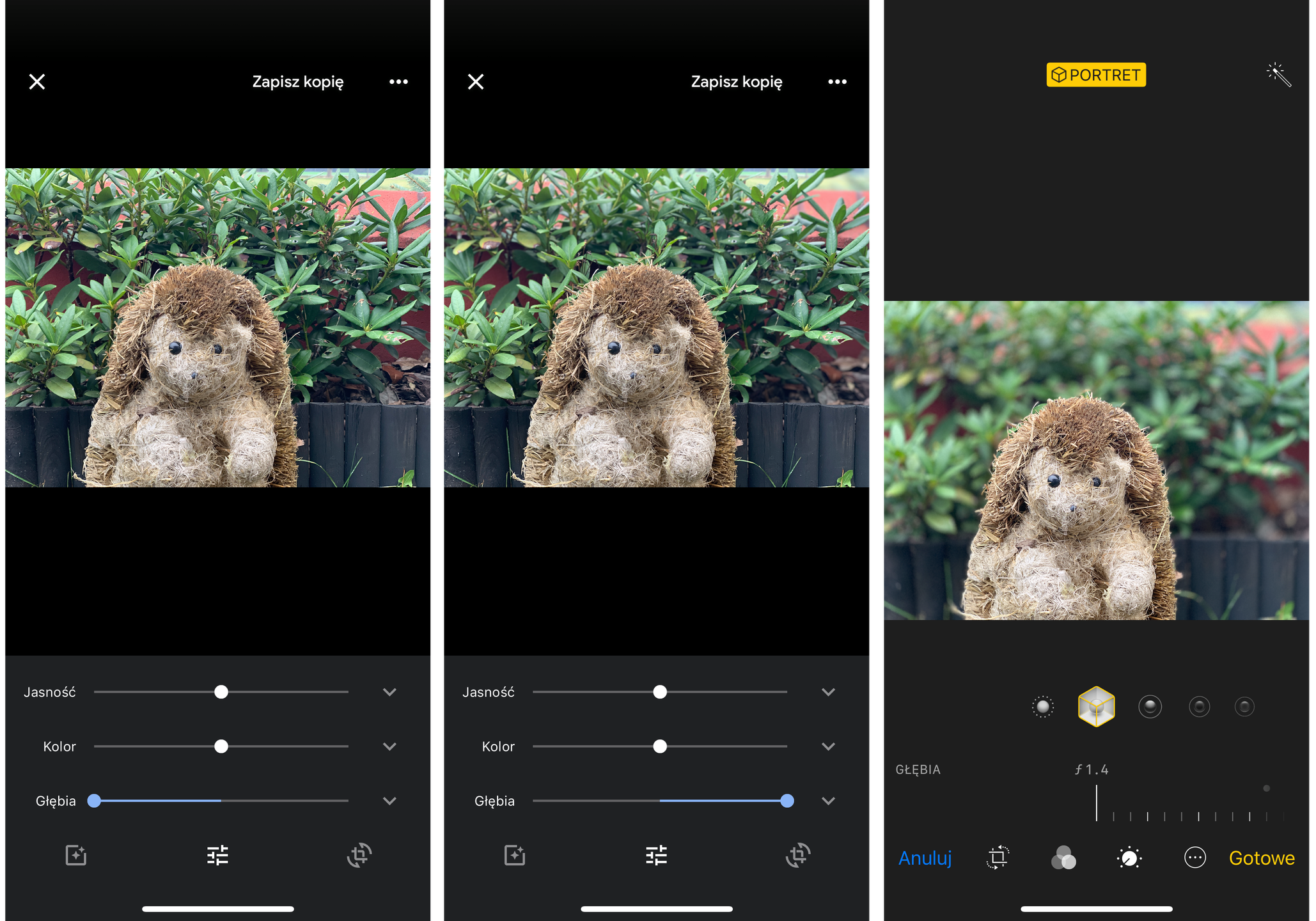Open the filters three-circles tool
The image size is (1316, 921).
(1063, 858)
